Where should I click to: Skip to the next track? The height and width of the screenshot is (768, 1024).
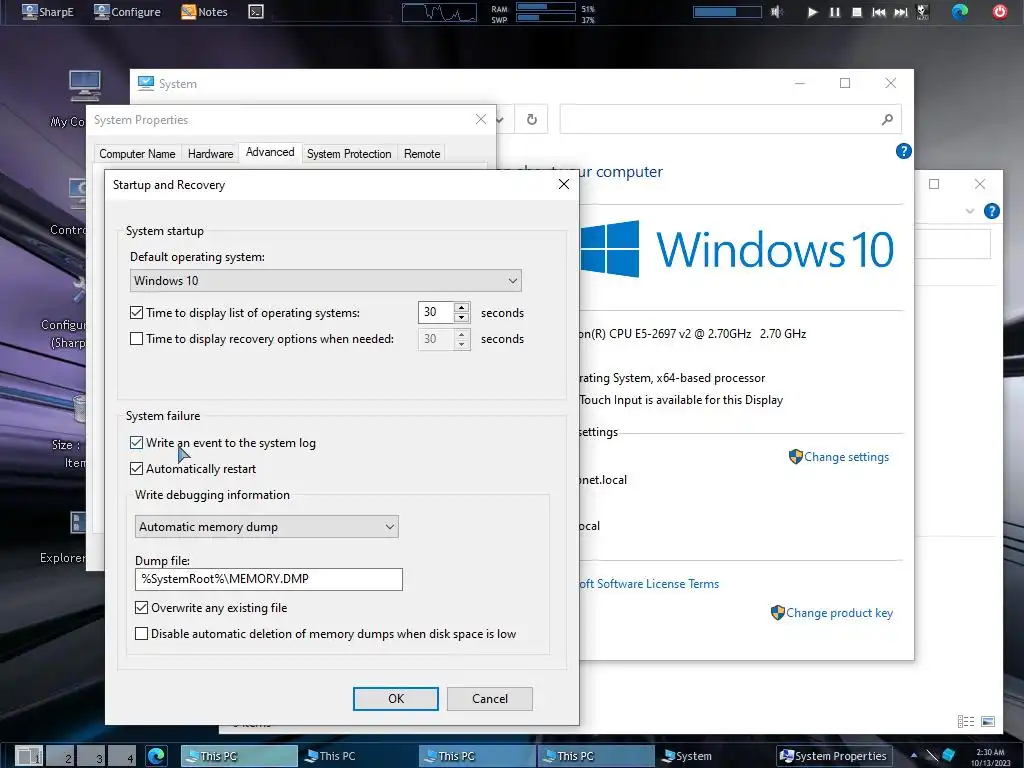[x=901, y=12]
